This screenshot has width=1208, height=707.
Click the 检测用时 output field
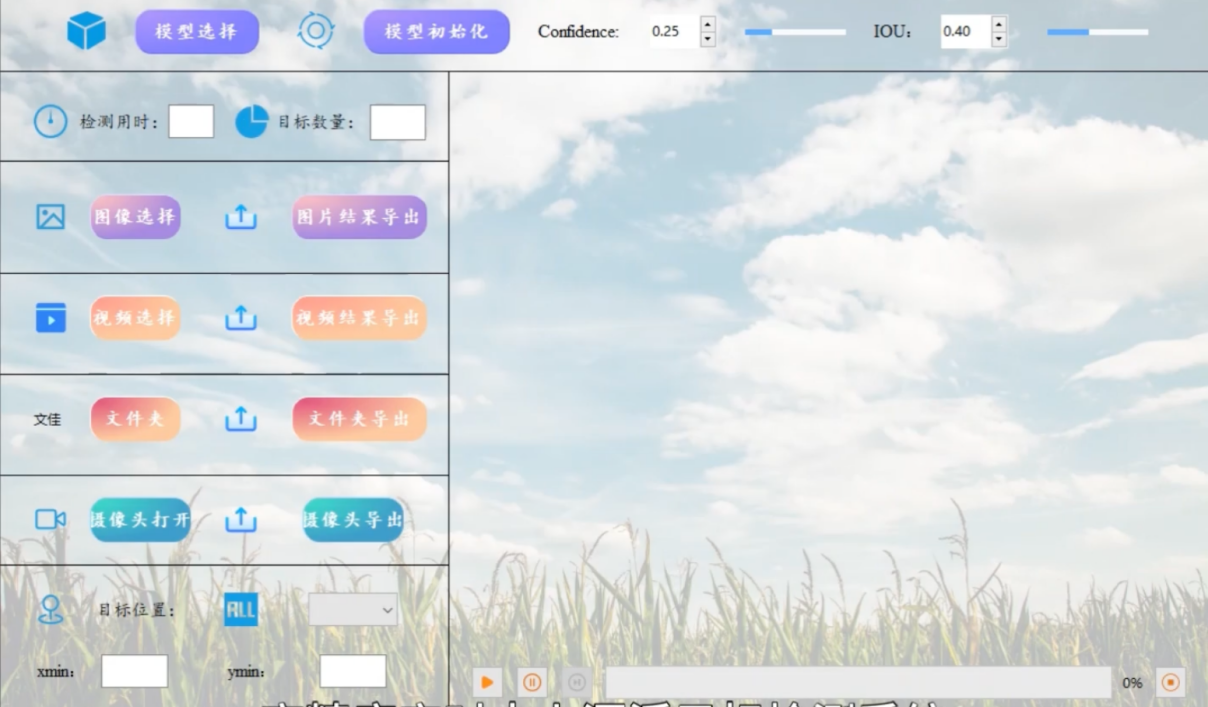pos(191,121)
